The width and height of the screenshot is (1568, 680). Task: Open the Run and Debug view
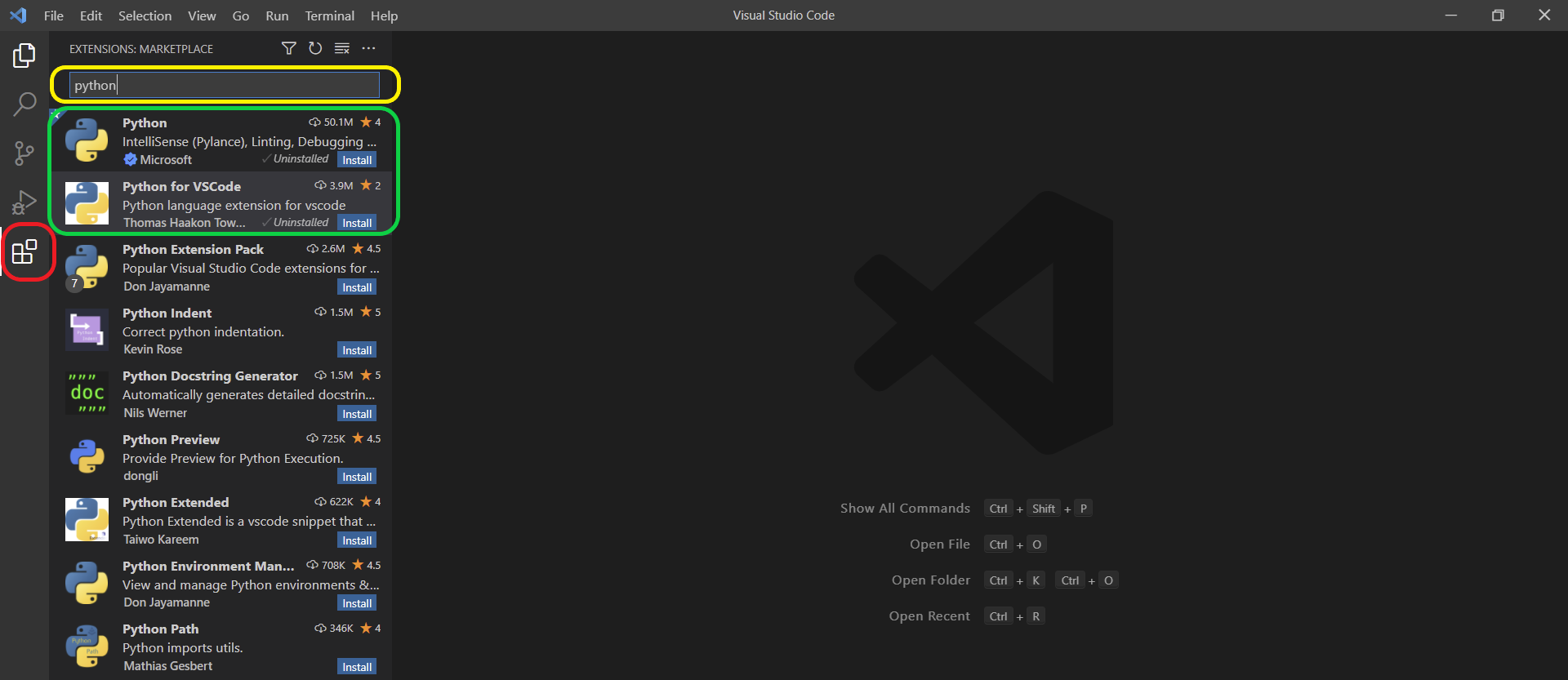24,202
